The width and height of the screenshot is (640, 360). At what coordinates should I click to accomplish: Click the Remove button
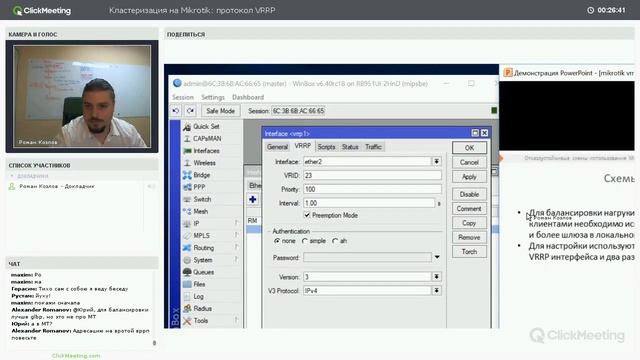tap(469, 237)
